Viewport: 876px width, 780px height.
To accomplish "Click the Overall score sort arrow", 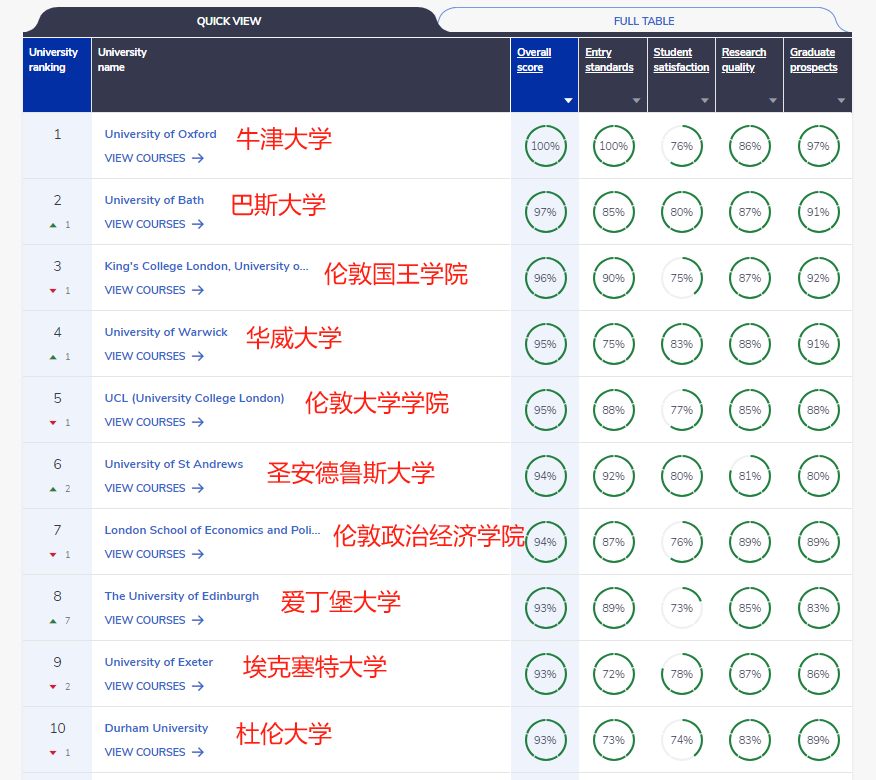I will point(568,101).
